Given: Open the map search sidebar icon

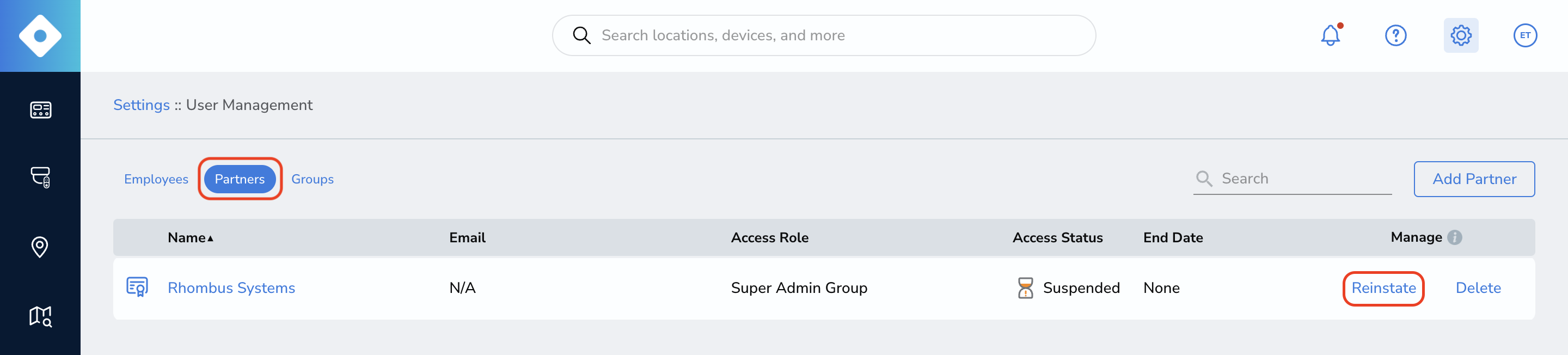Looking at the screenshot, I should click(x=40, y=317).
